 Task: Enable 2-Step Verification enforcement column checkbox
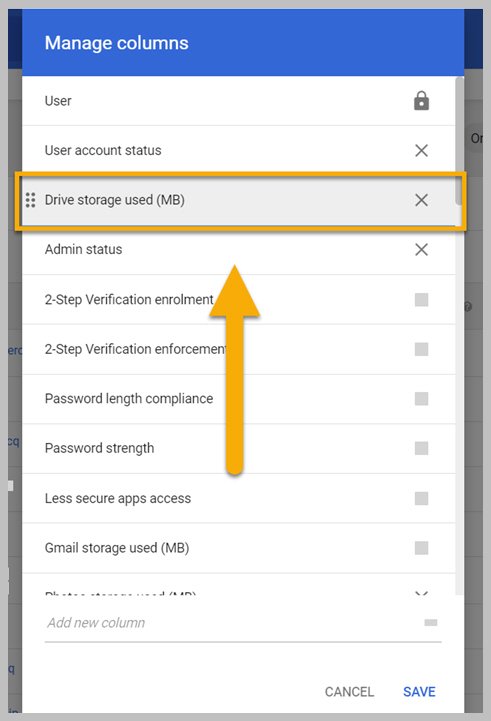coord(421,349)
